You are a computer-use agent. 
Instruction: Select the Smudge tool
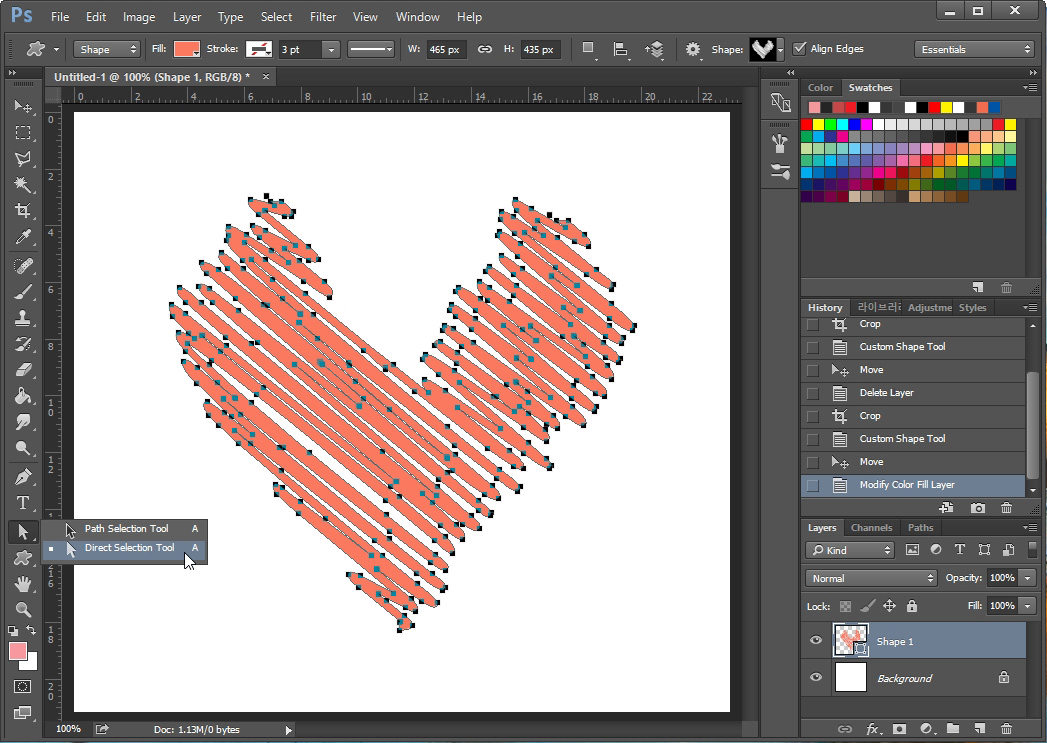(x=23, y=422)
